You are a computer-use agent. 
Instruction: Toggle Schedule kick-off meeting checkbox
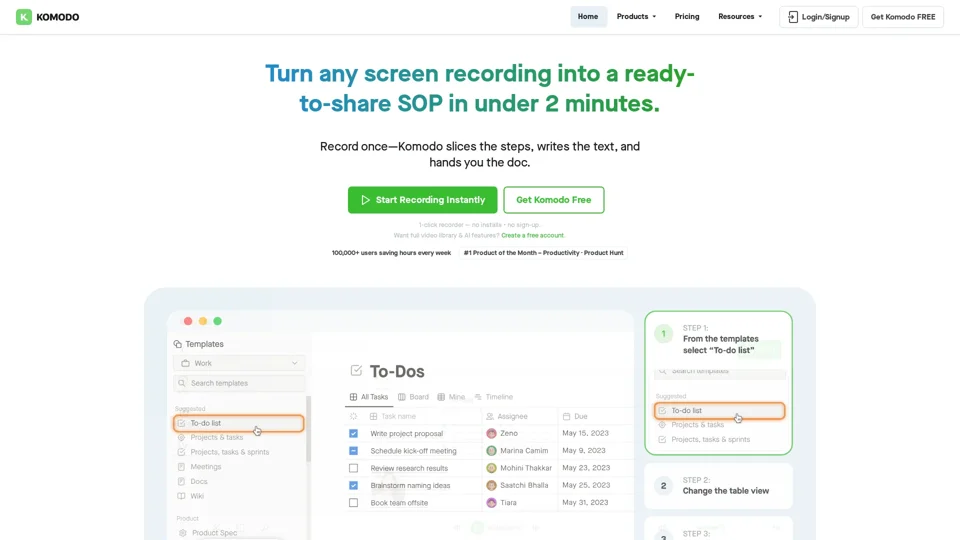[353, 451]
